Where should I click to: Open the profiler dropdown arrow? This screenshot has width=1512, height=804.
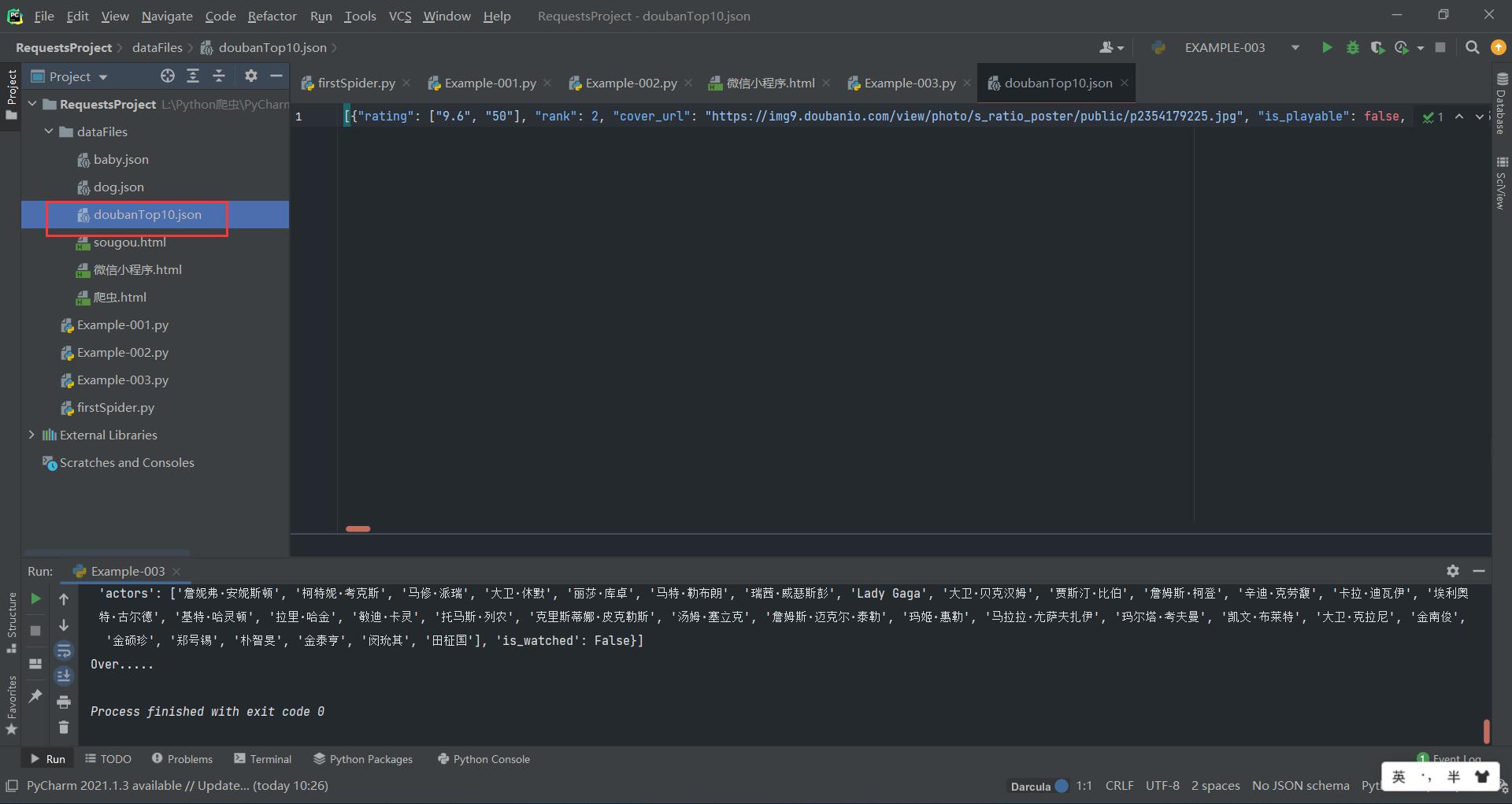pyautogui.click(x=1420, y=48)
